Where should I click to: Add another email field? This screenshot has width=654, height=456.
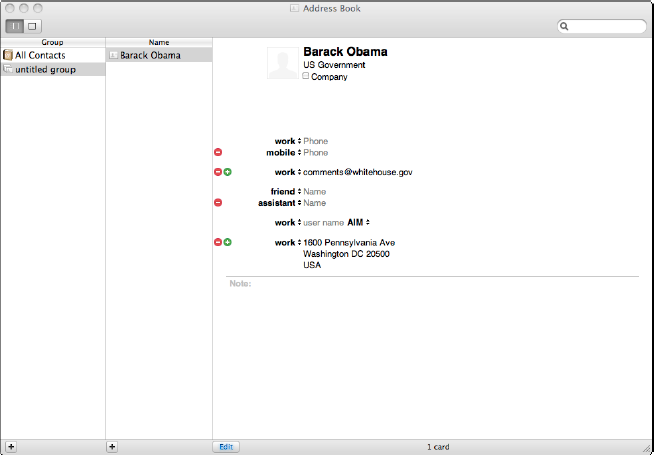[x=228, y=172]
